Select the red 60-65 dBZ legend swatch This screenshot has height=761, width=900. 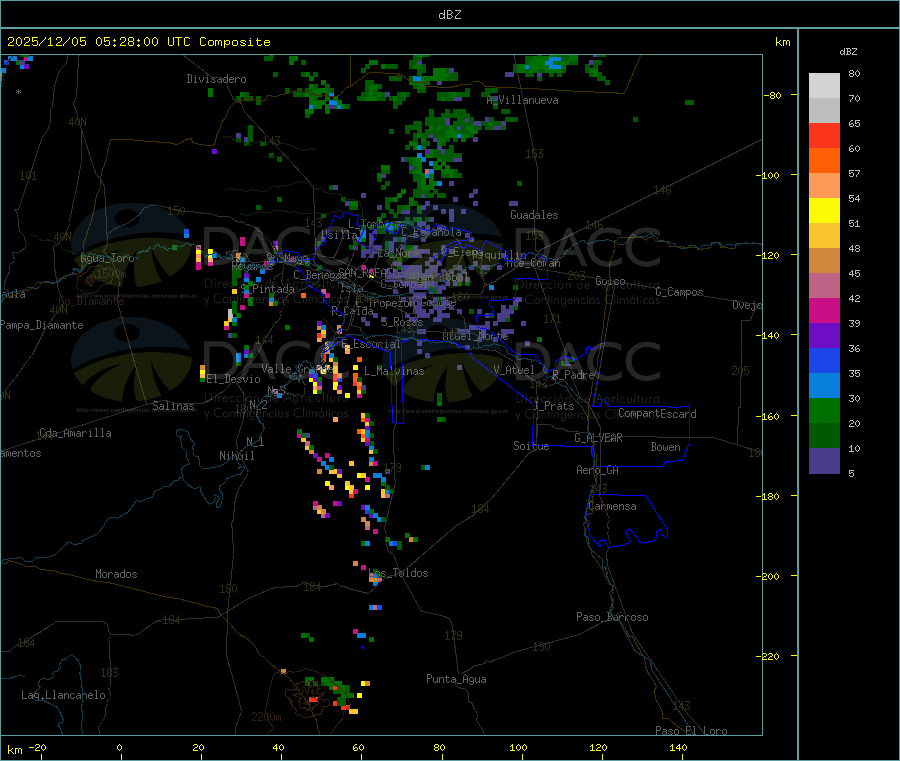point(824,135)
